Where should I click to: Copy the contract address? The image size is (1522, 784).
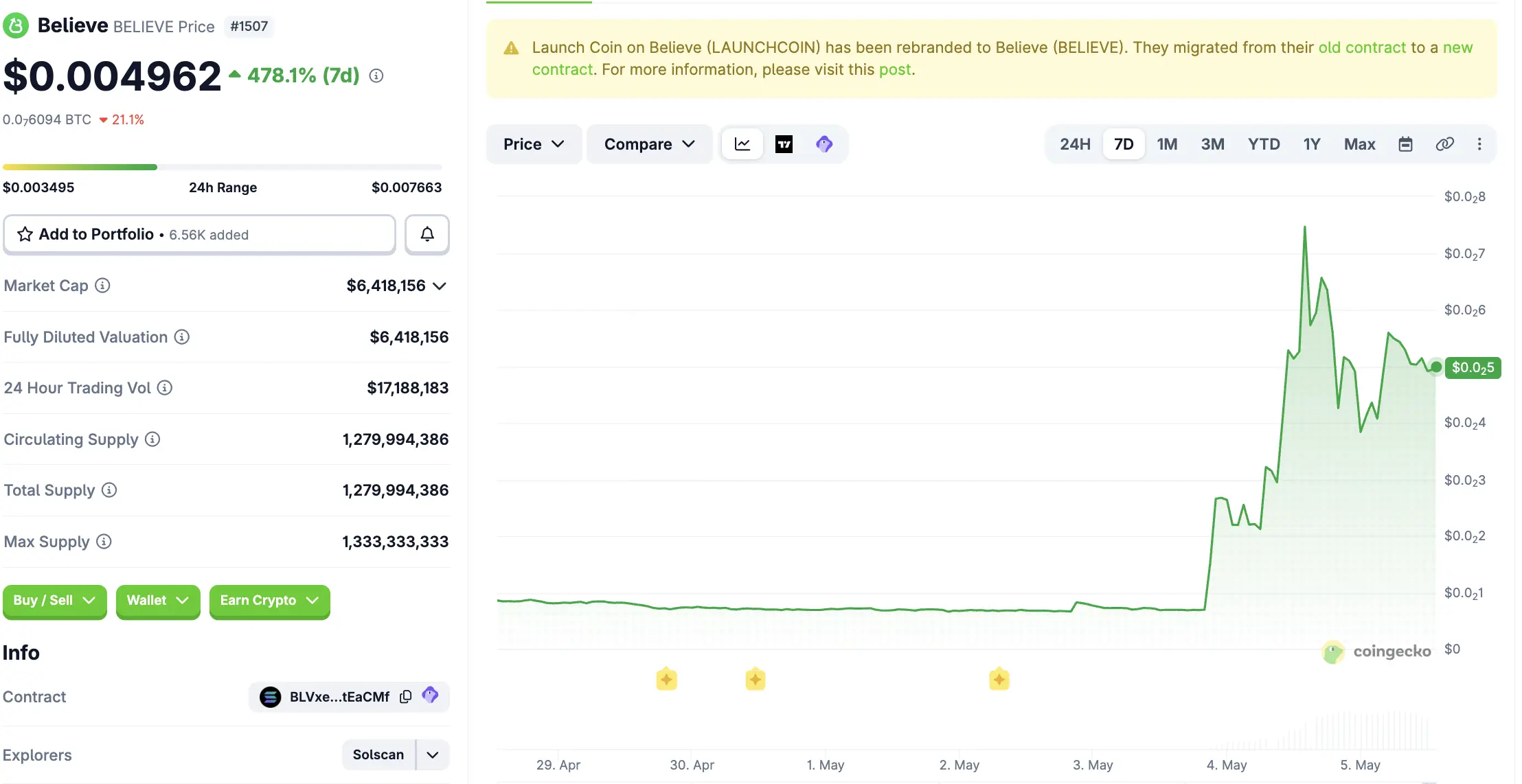[406, 697]
